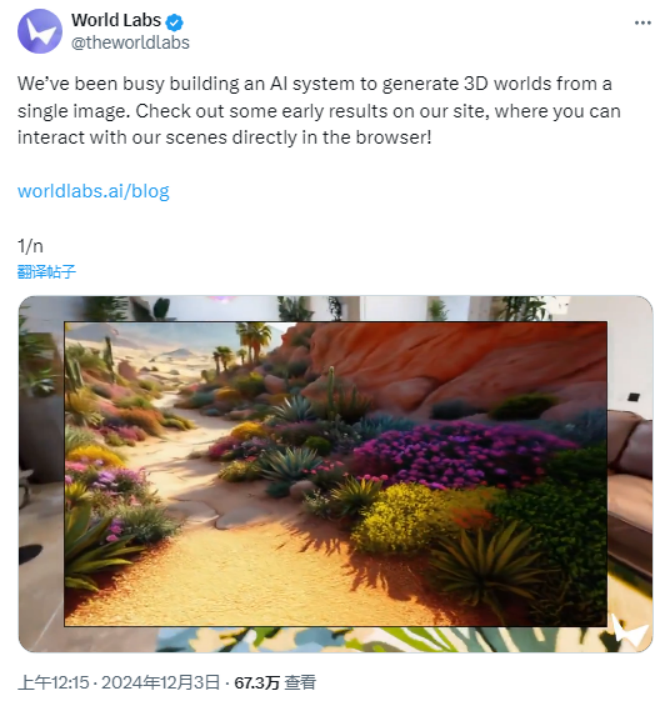Open the World Labs profile avatar
The image size is (670, 702).
[x=39, y=31]
